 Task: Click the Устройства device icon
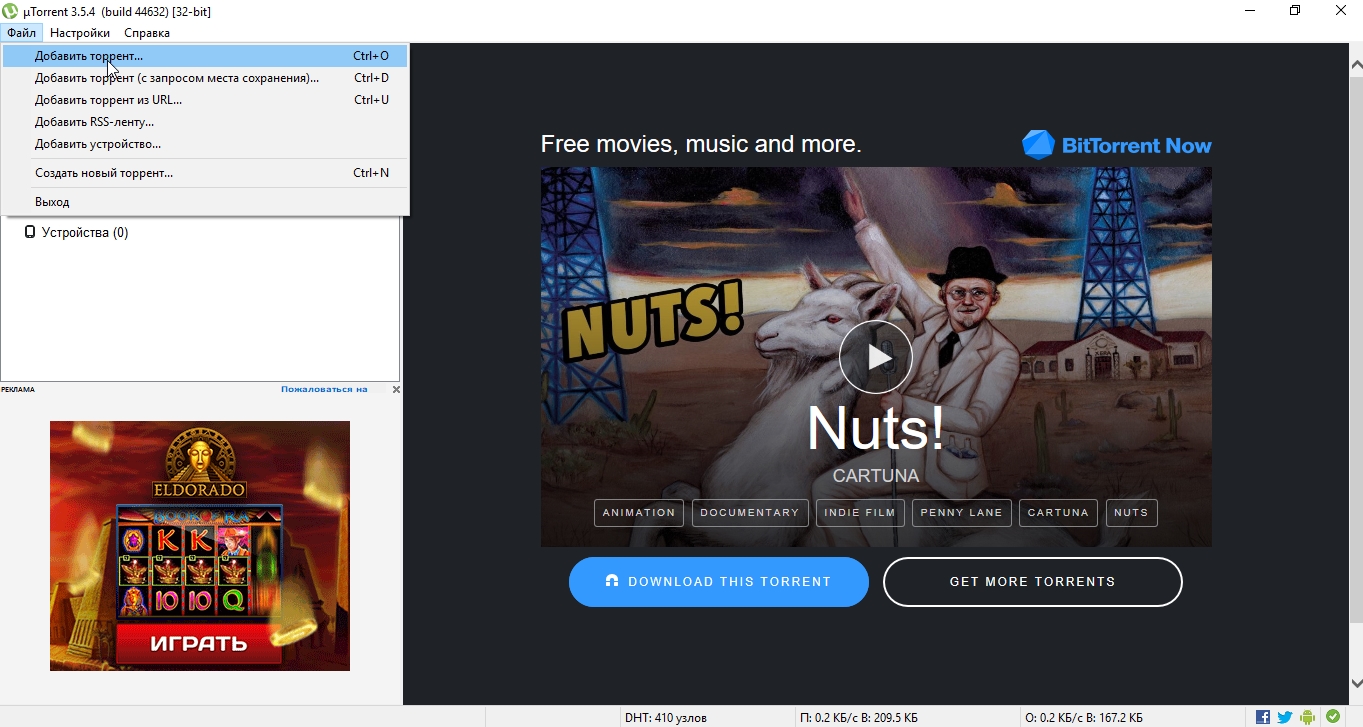[30, 232]
